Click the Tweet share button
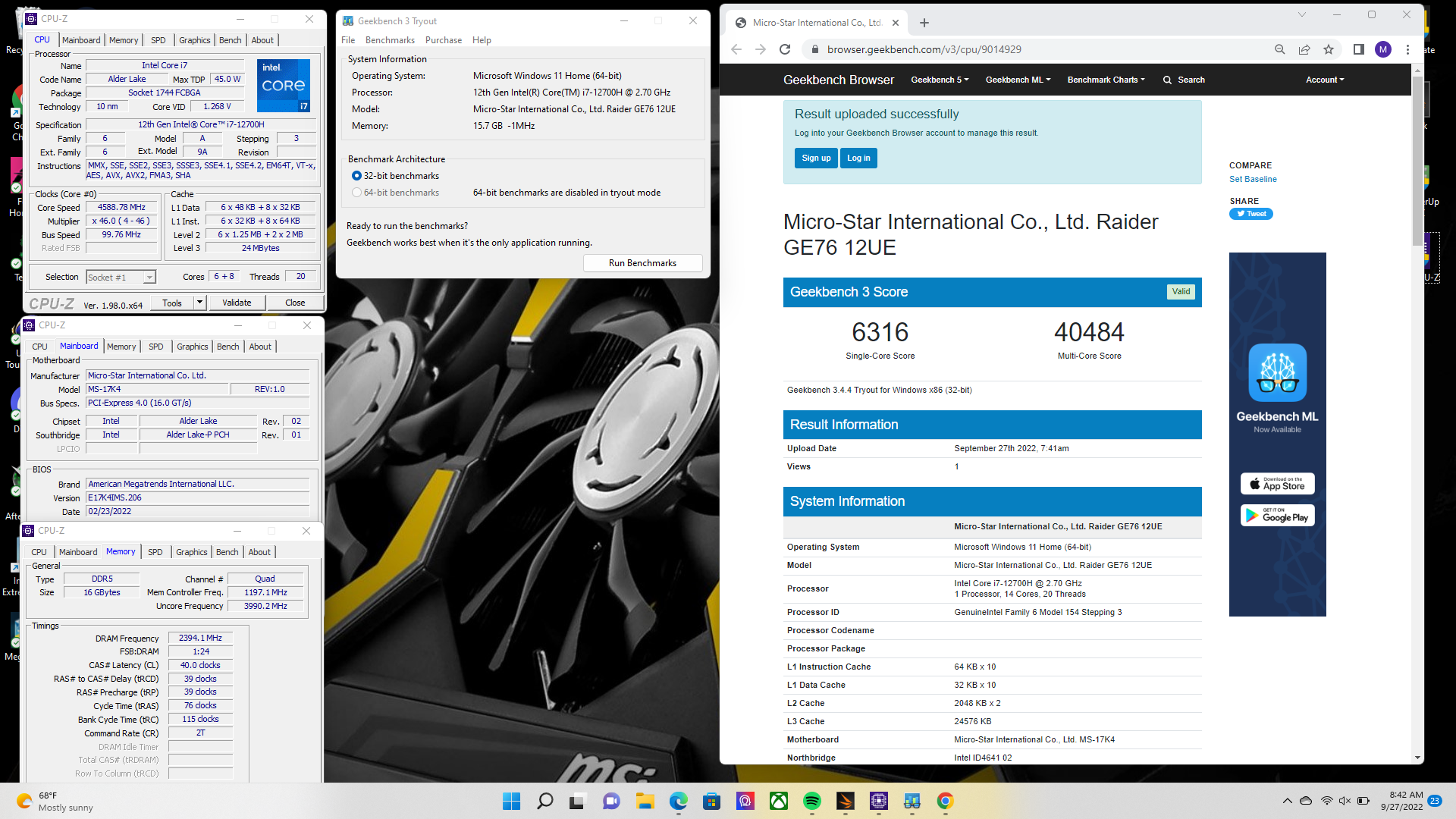The width and height of the screenshot is (1456, 819). [1251, 214]
